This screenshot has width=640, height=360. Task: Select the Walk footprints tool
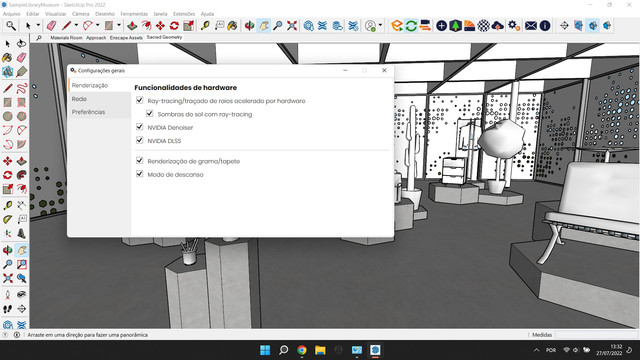point(7,309)
